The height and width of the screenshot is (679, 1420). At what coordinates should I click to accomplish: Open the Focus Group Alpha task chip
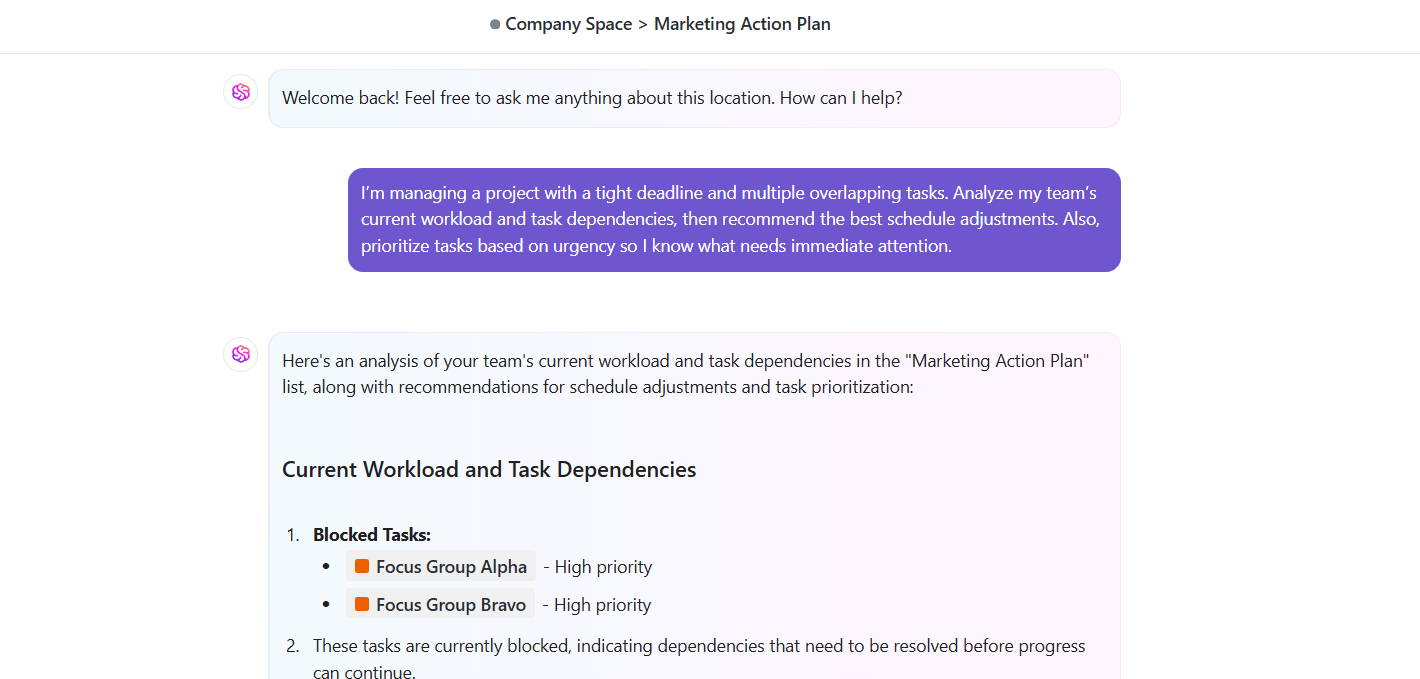pyautogui.click(x=440, y=566)
